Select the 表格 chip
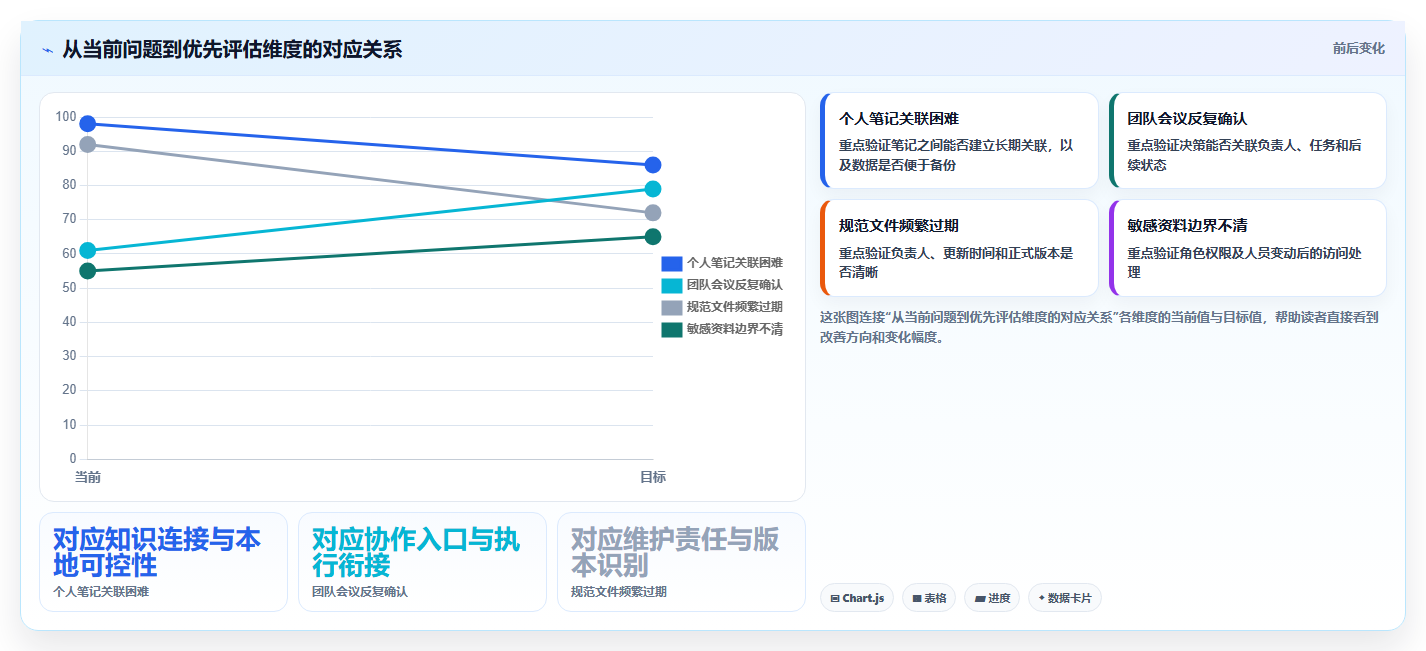Image resolution: width=1426 pixels, height=651 pixels. point(929,598)
